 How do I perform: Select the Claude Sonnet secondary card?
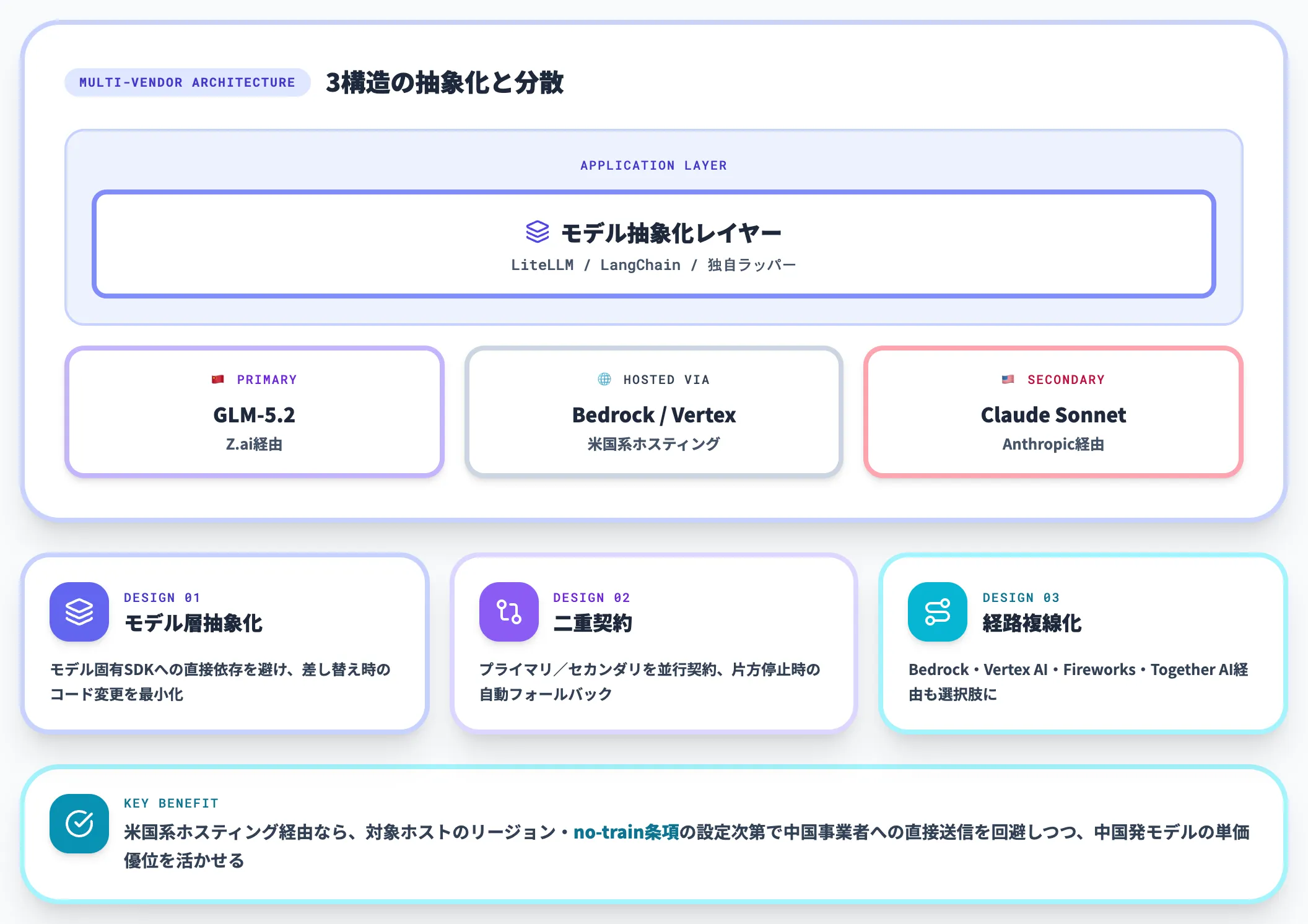pos(1053,412)
